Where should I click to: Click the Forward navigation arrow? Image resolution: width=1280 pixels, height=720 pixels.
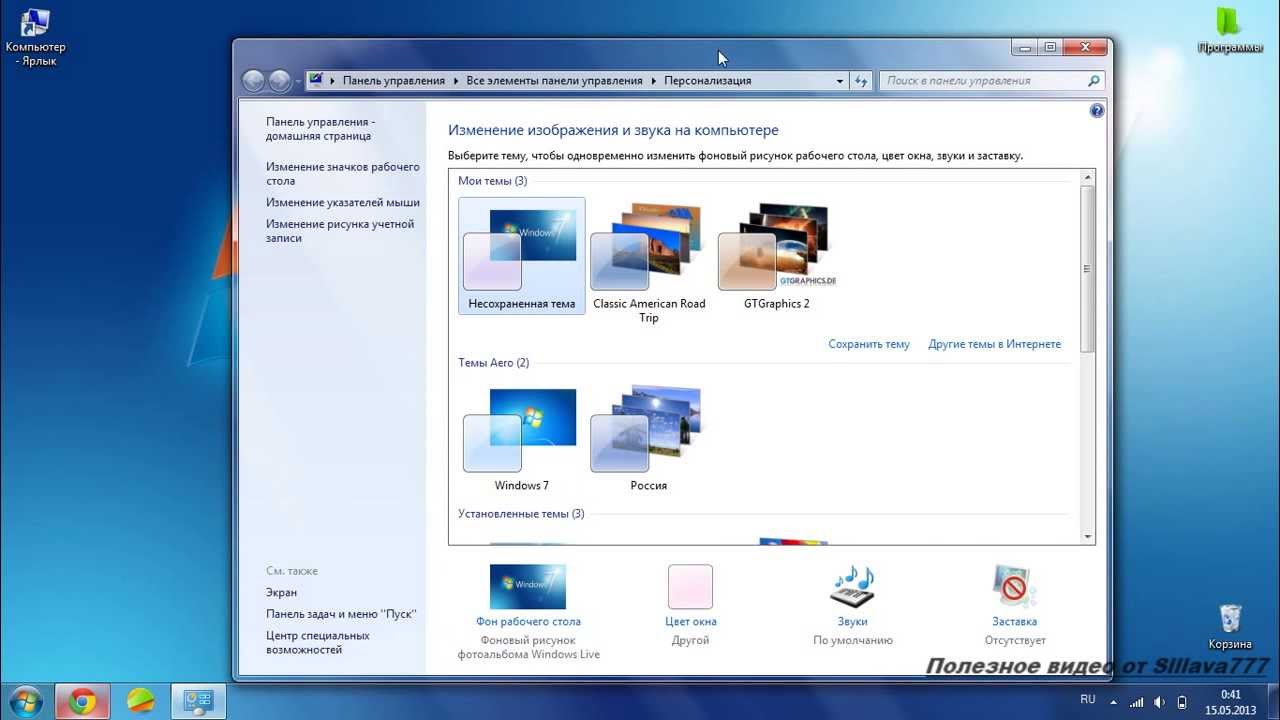click(280, 81)
